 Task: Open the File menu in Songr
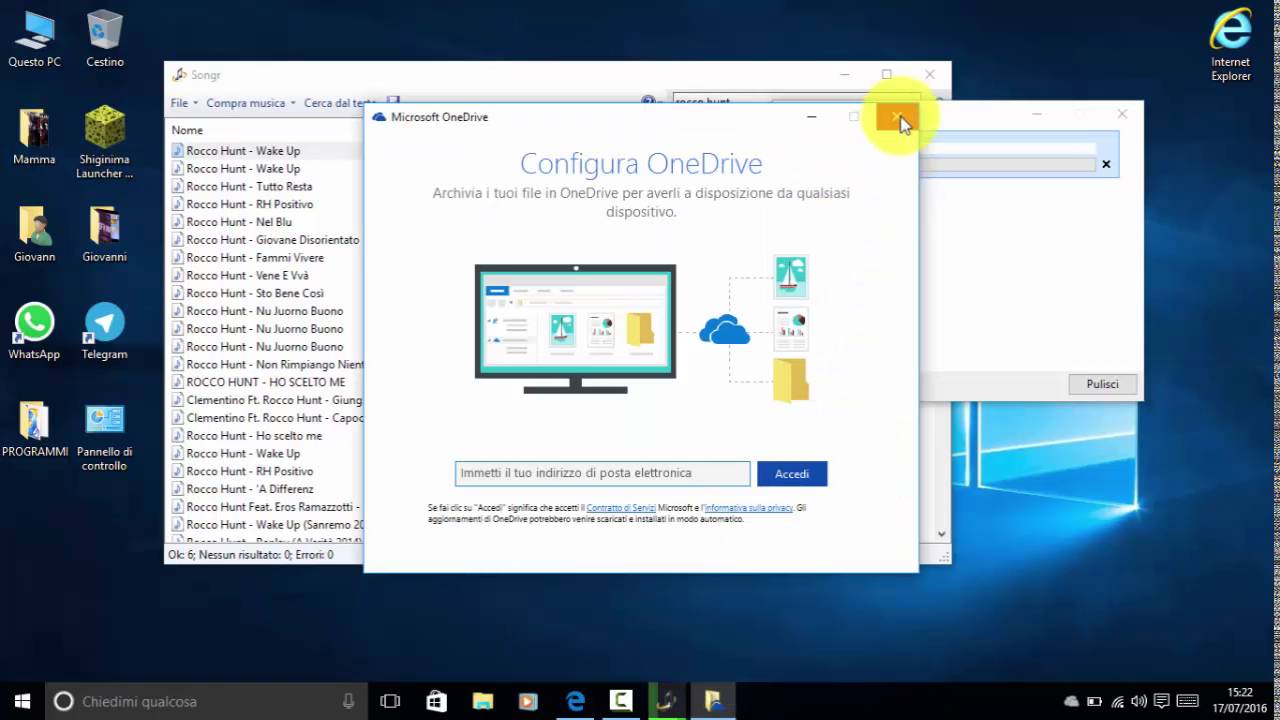184,103
